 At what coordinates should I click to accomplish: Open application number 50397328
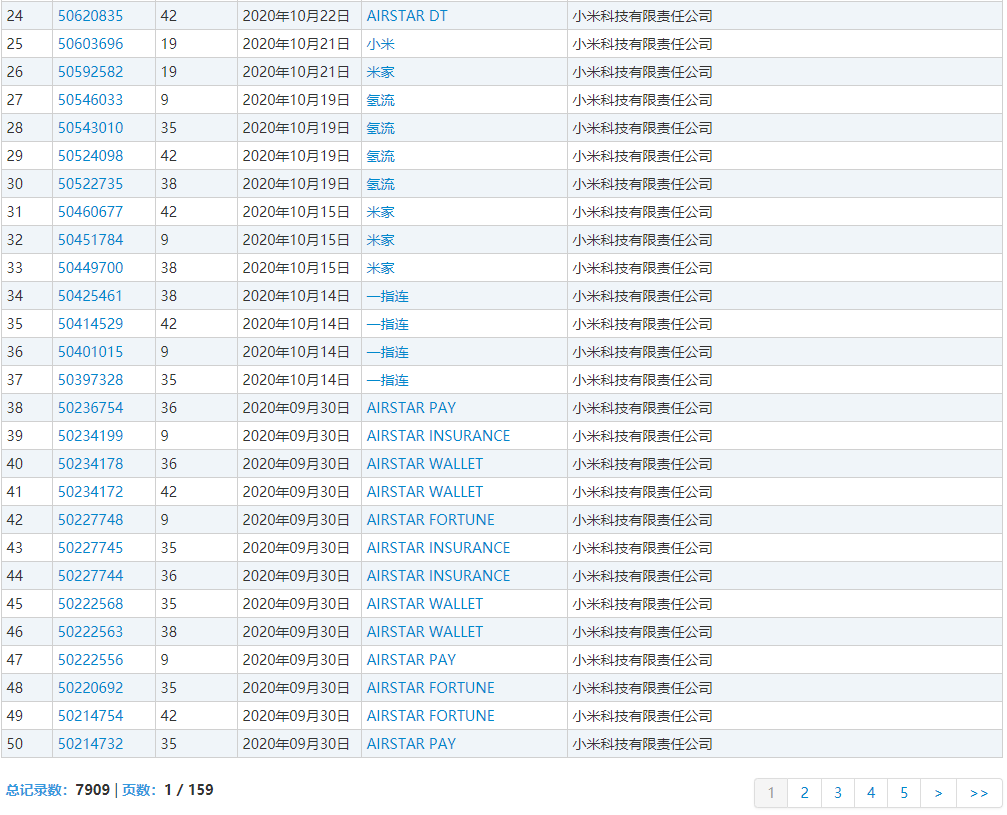click(x=91, y=380)
